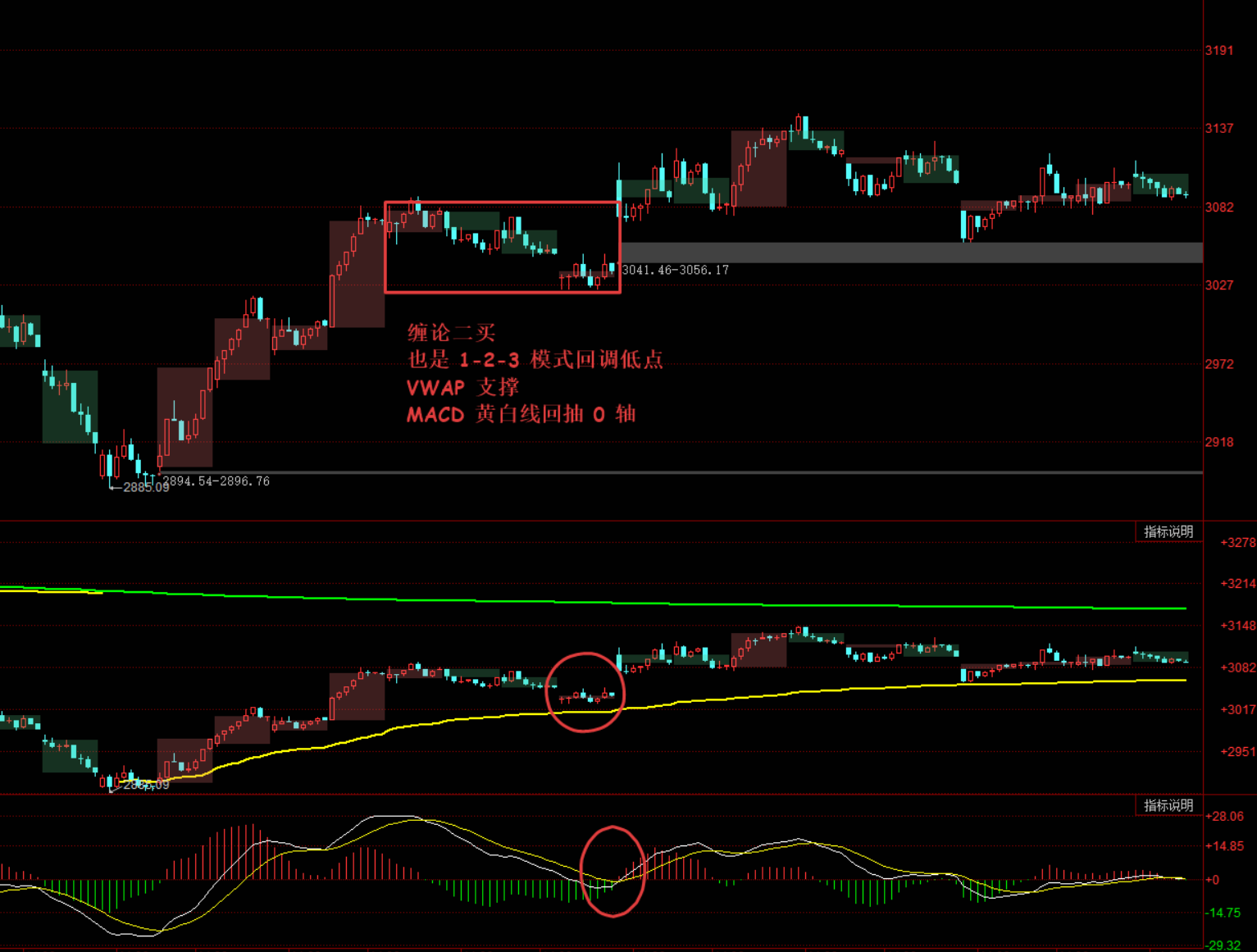Click the 2894.54-2896.76 price range label

216,481
